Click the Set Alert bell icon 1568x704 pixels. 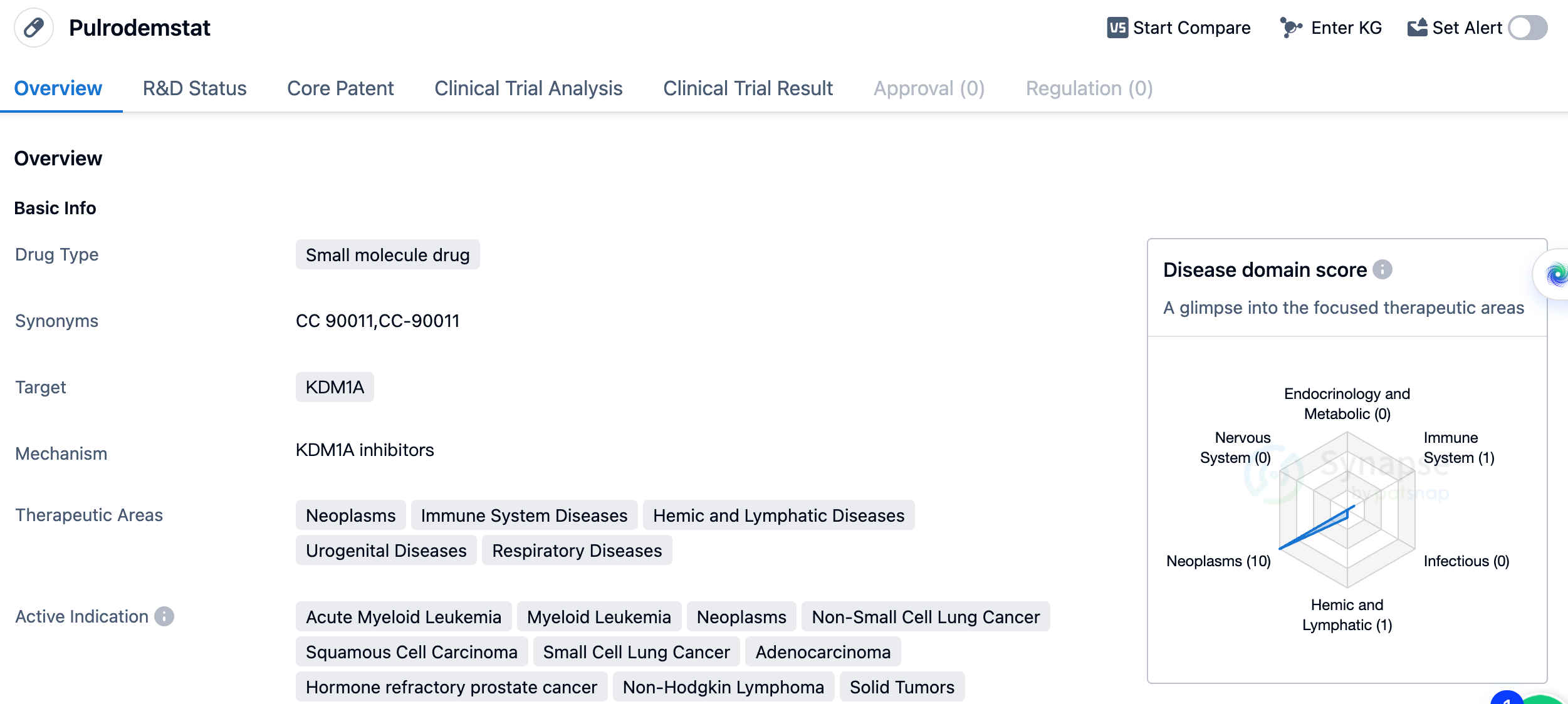(1417, 28)
